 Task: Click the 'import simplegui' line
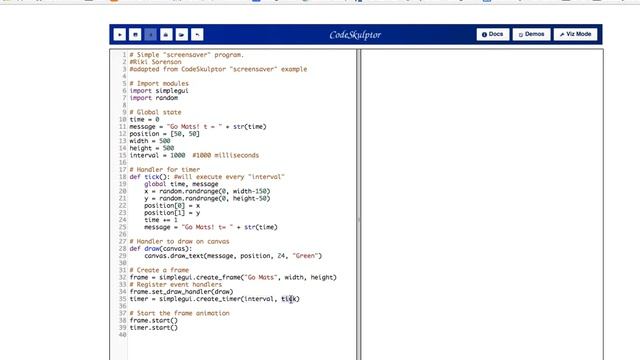click(x=159, y=91)
